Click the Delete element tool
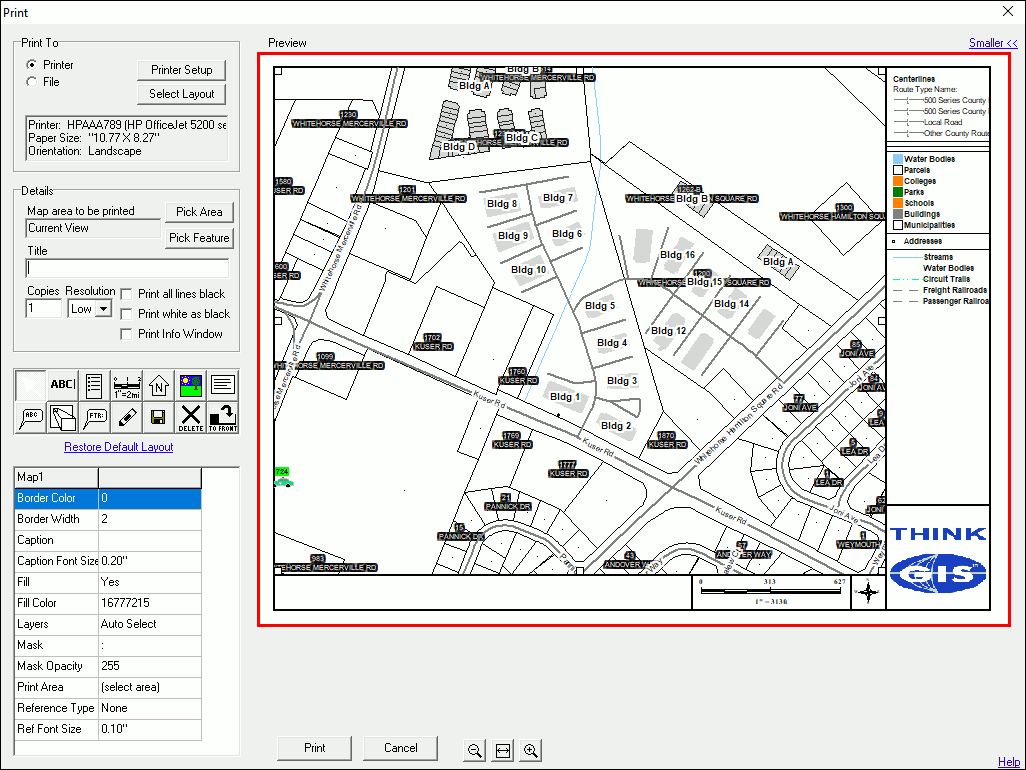1026x770 pixels. pyautogui.click(x=191, y=417)
